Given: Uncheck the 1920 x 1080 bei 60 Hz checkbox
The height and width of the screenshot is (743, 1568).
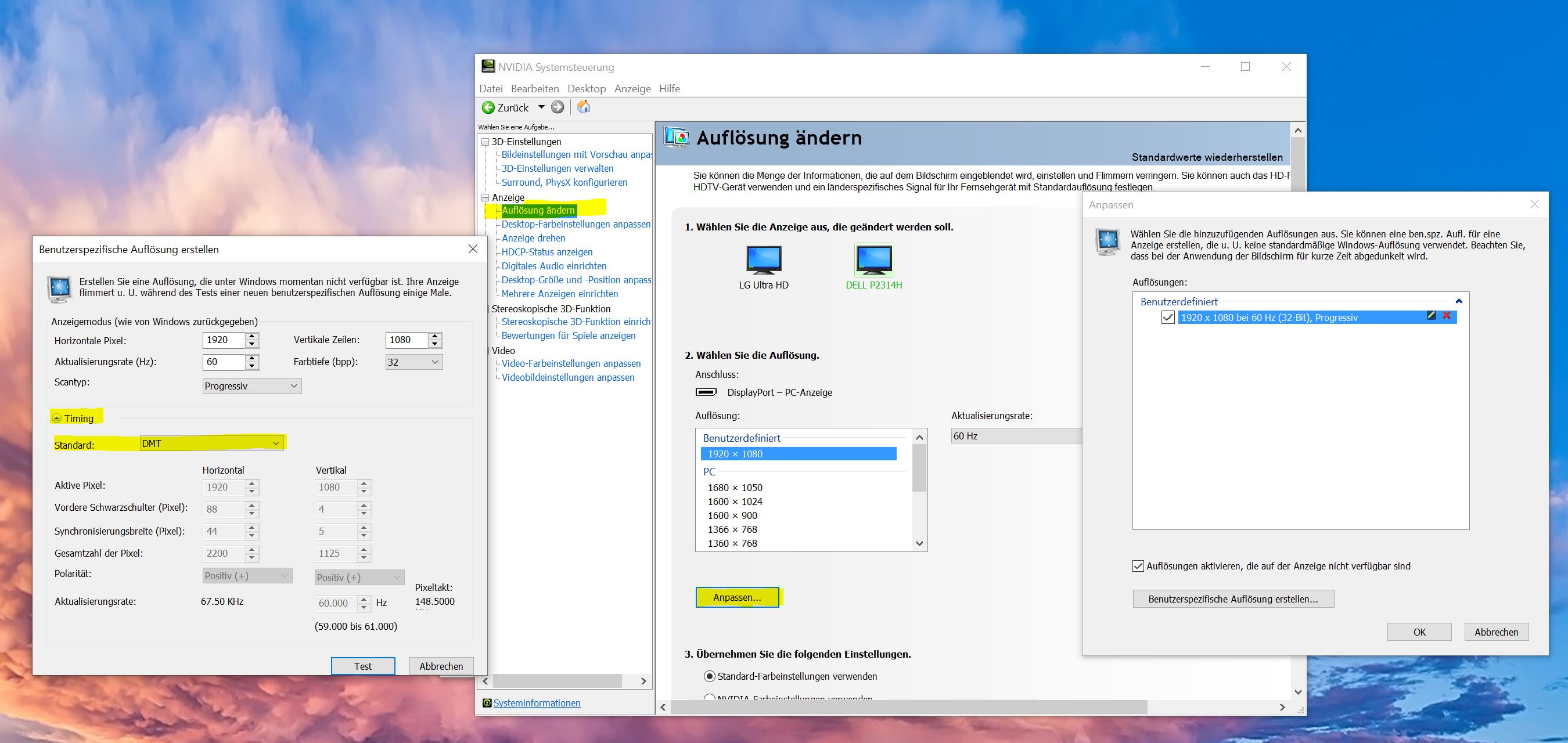Looking at the screenshot, I should [x=1167, y=317].
